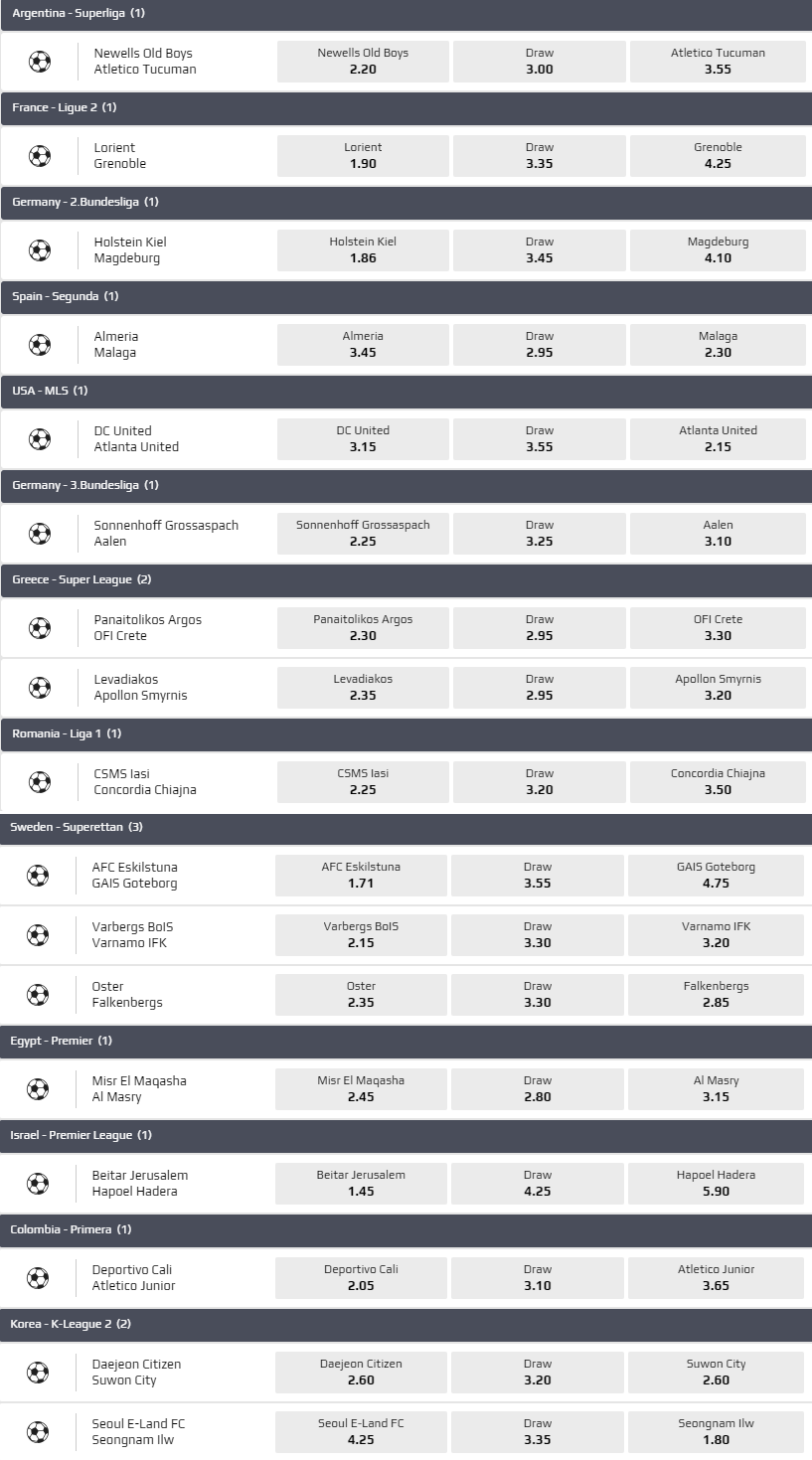Viewport: 812px width, 1460px height.
Task: Click soccer ball icon for Seoul E-Land FC match
Action: pyautogui.click(x=38, y=1432)
